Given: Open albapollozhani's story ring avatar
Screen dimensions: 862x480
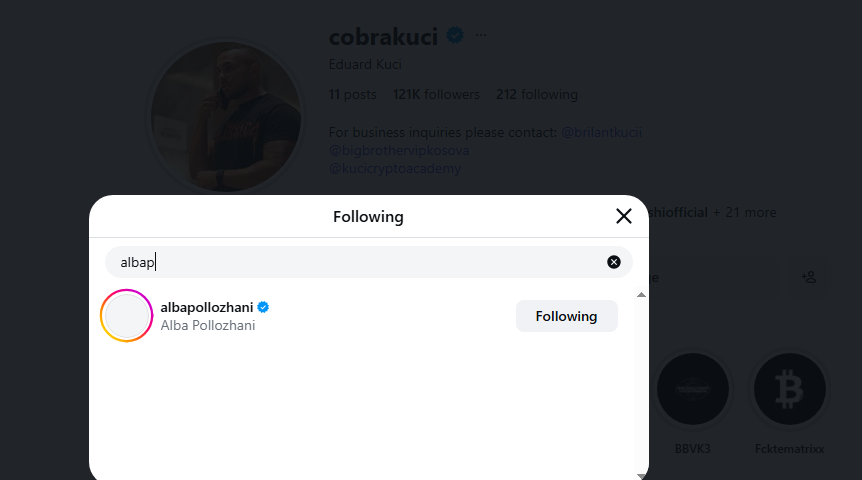Looking at the screenshot, I should click(x=127, y=316).
